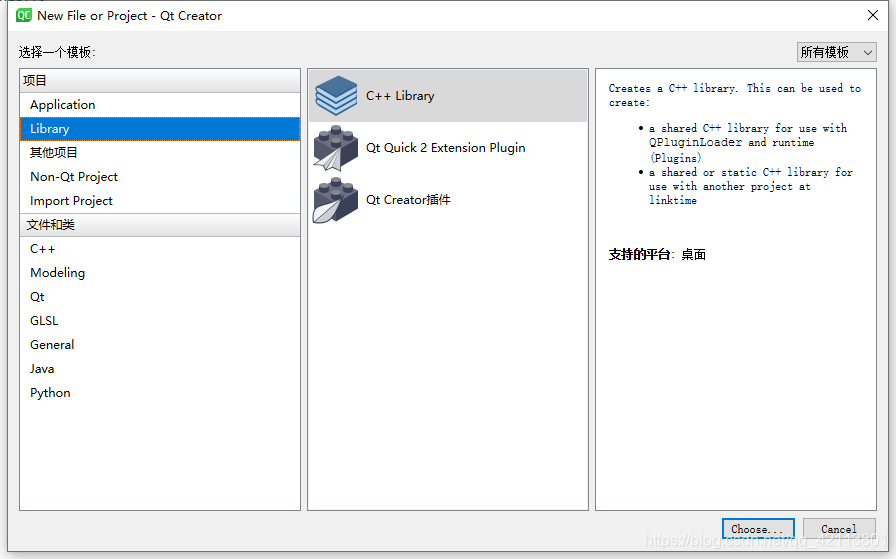Choose the C++ Library template label
Image resolution: width=896 pixels, height=559 pixels.
point(400,96)
